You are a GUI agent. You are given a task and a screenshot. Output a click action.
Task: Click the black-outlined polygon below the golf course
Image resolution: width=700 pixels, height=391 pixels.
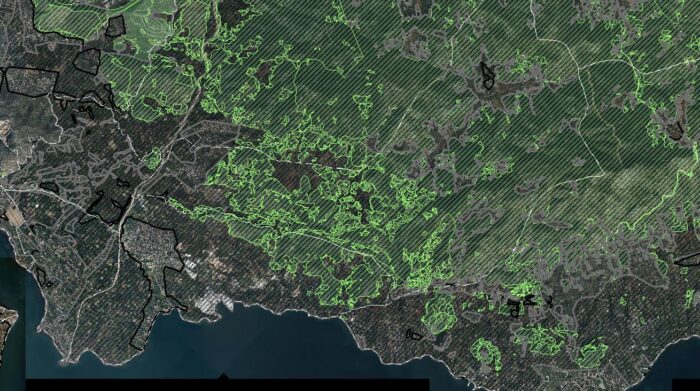point(88,62)
